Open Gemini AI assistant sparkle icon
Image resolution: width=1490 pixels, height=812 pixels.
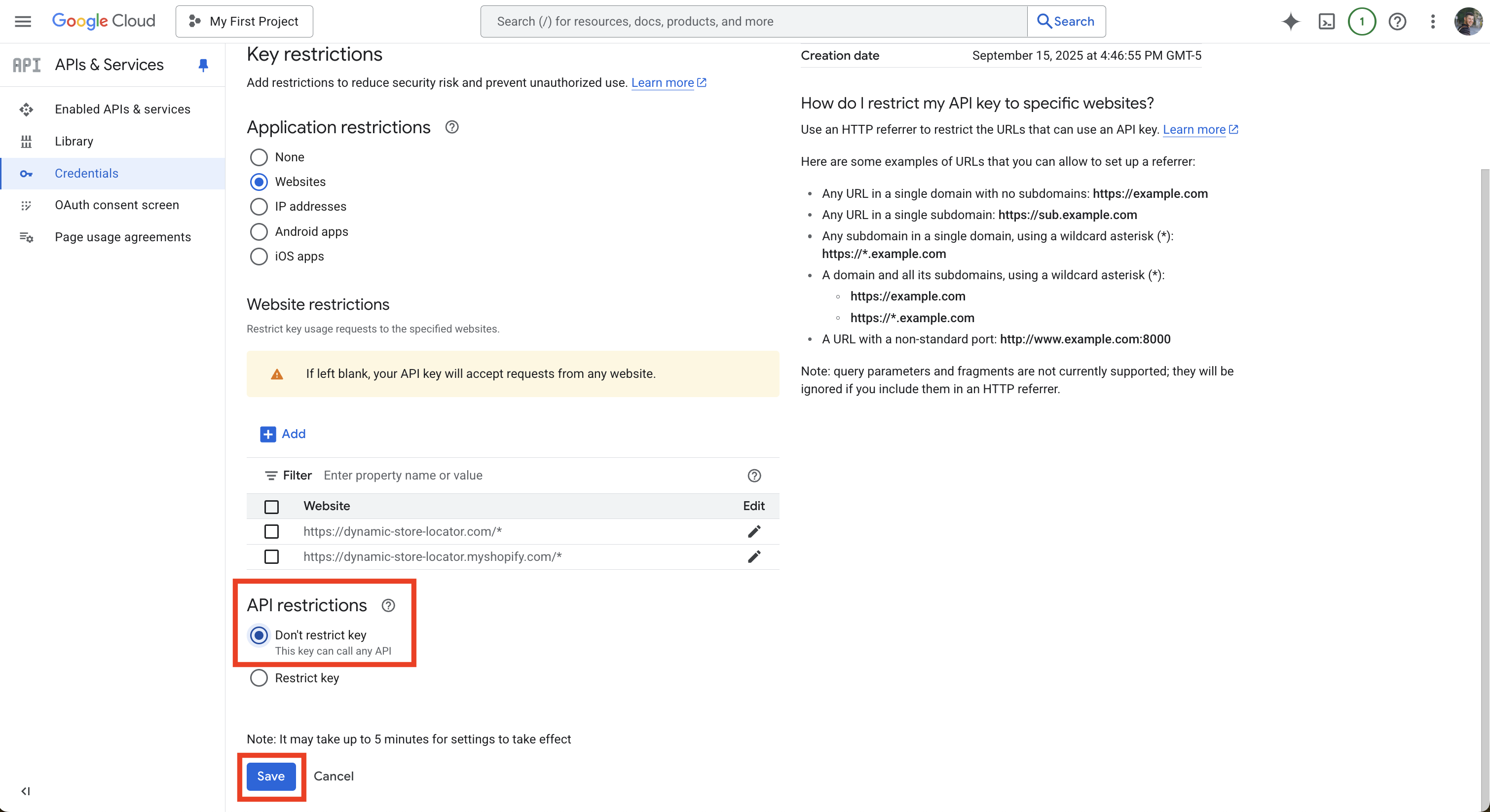pos(1291,21)
